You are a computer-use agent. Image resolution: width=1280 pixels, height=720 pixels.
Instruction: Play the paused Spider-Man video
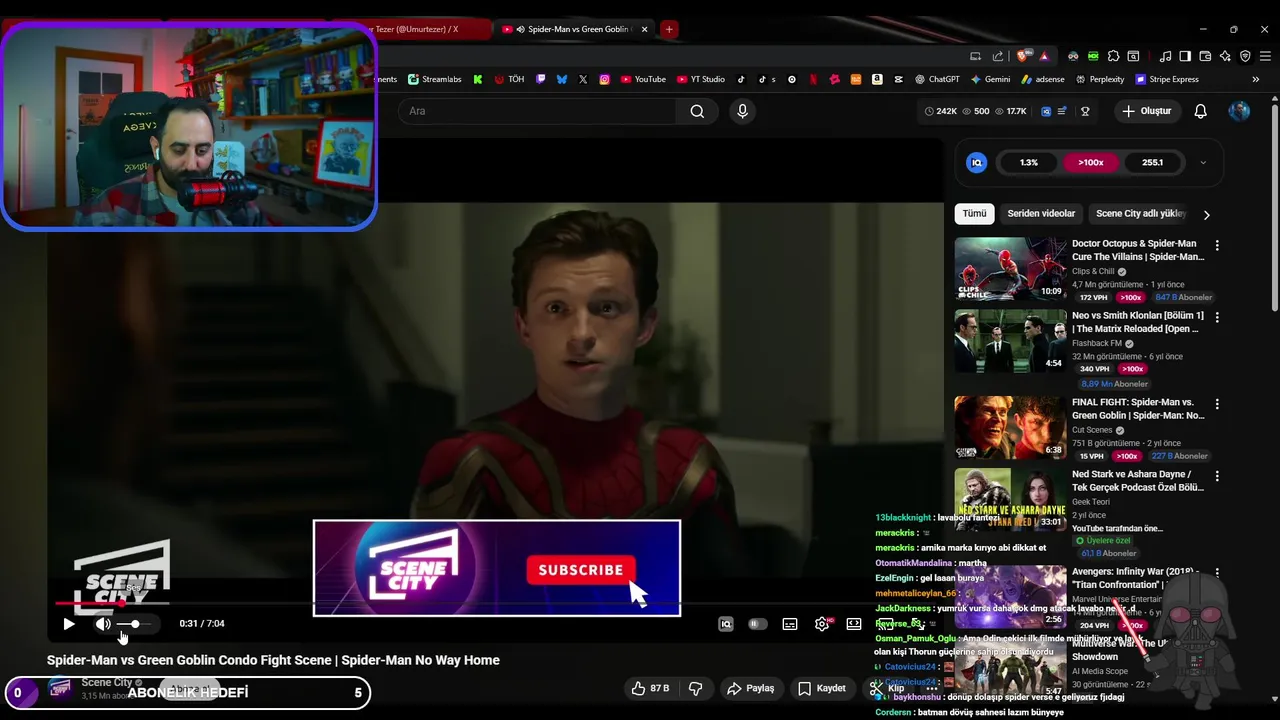tap(68, 624)
